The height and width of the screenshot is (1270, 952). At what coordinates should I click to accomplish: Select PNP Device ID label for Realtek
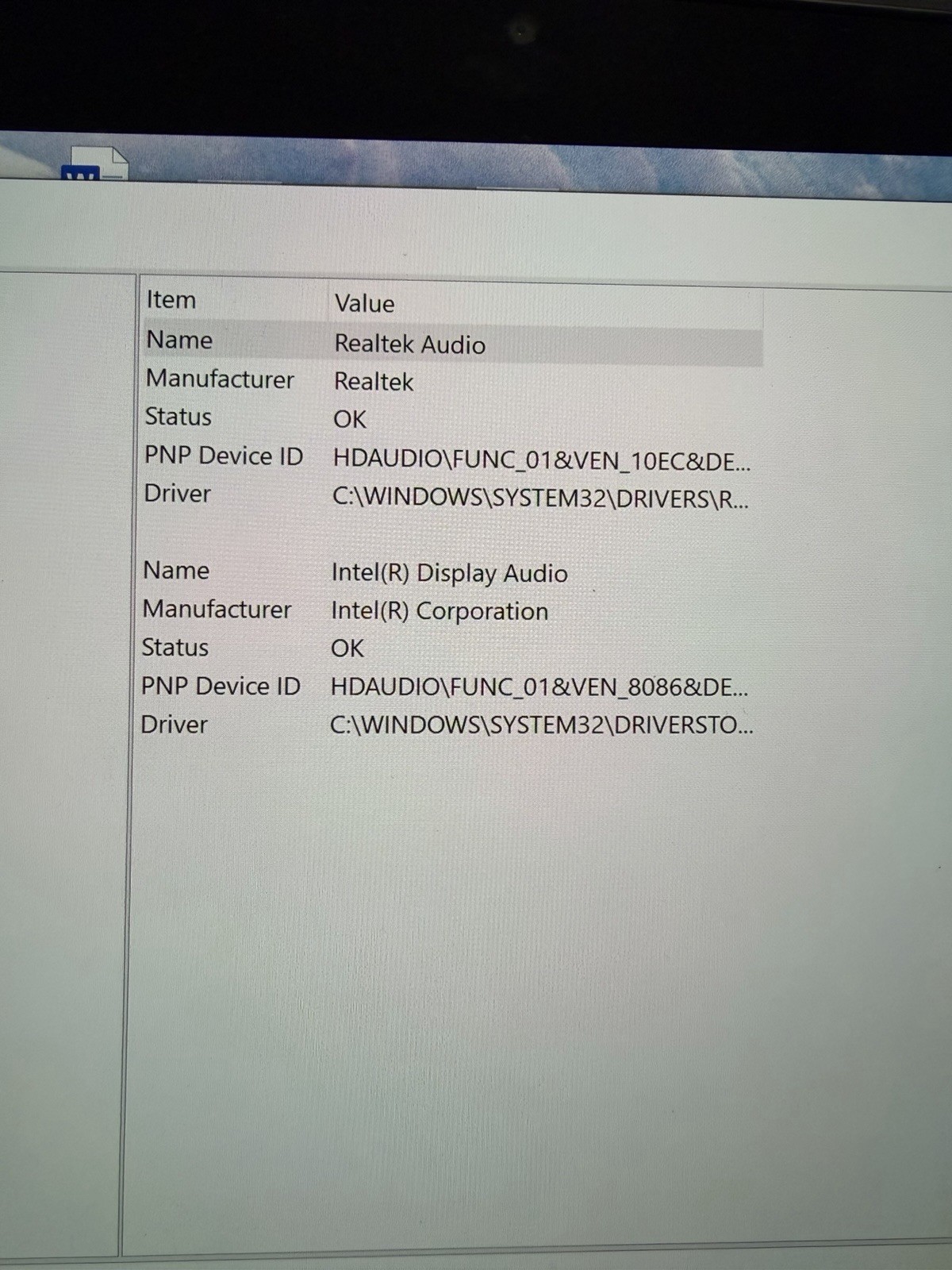[223, 456]
